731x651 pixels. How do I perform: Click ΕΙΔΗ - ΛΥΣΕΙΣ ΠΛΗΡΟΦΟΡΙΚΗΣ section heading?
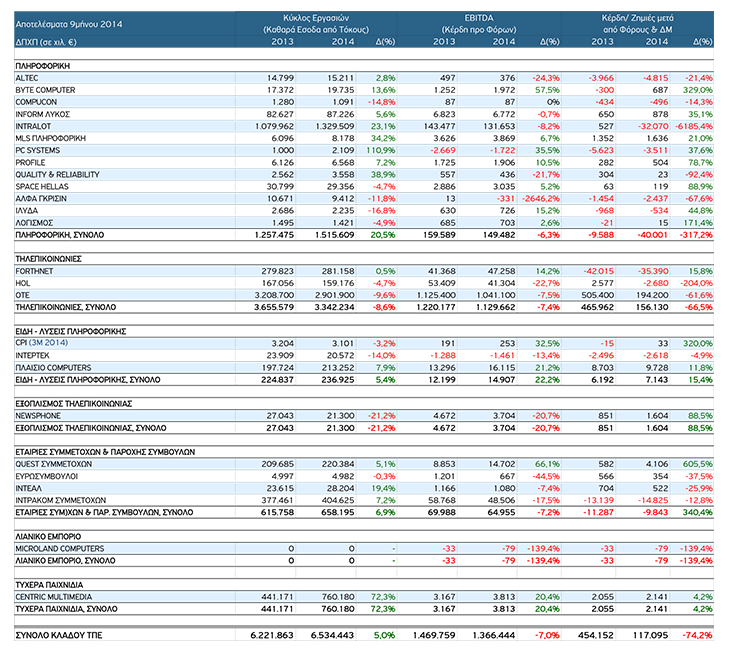[70, 332]
